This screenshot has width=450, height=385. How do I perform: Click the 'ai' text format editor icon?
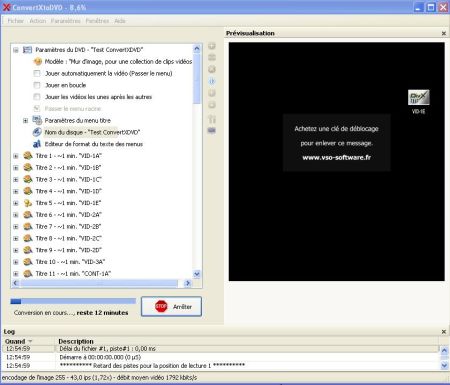click(37, 144)
